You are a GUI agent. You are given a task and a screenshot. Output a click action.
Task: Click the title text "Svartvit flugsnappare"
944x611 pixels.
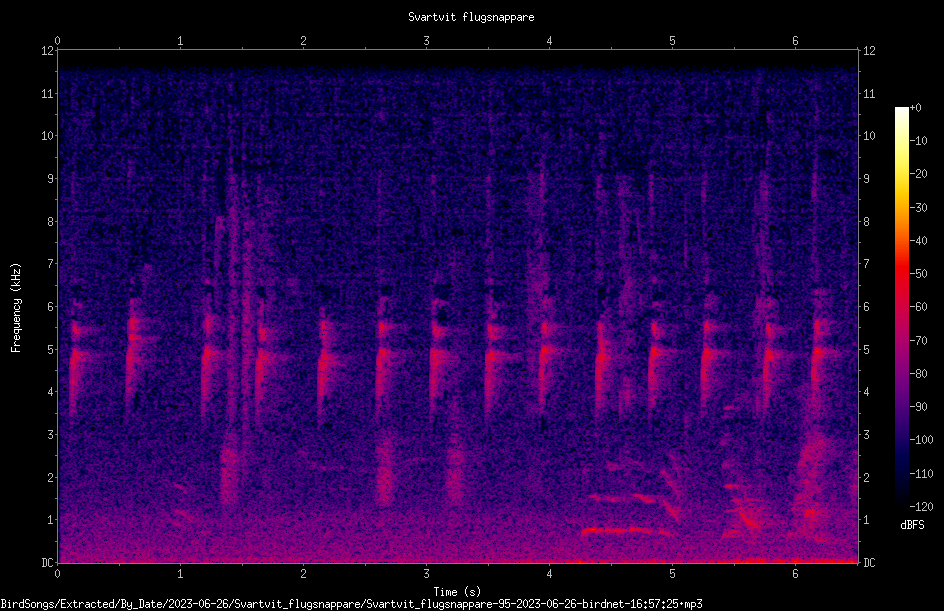click(471, 17)
